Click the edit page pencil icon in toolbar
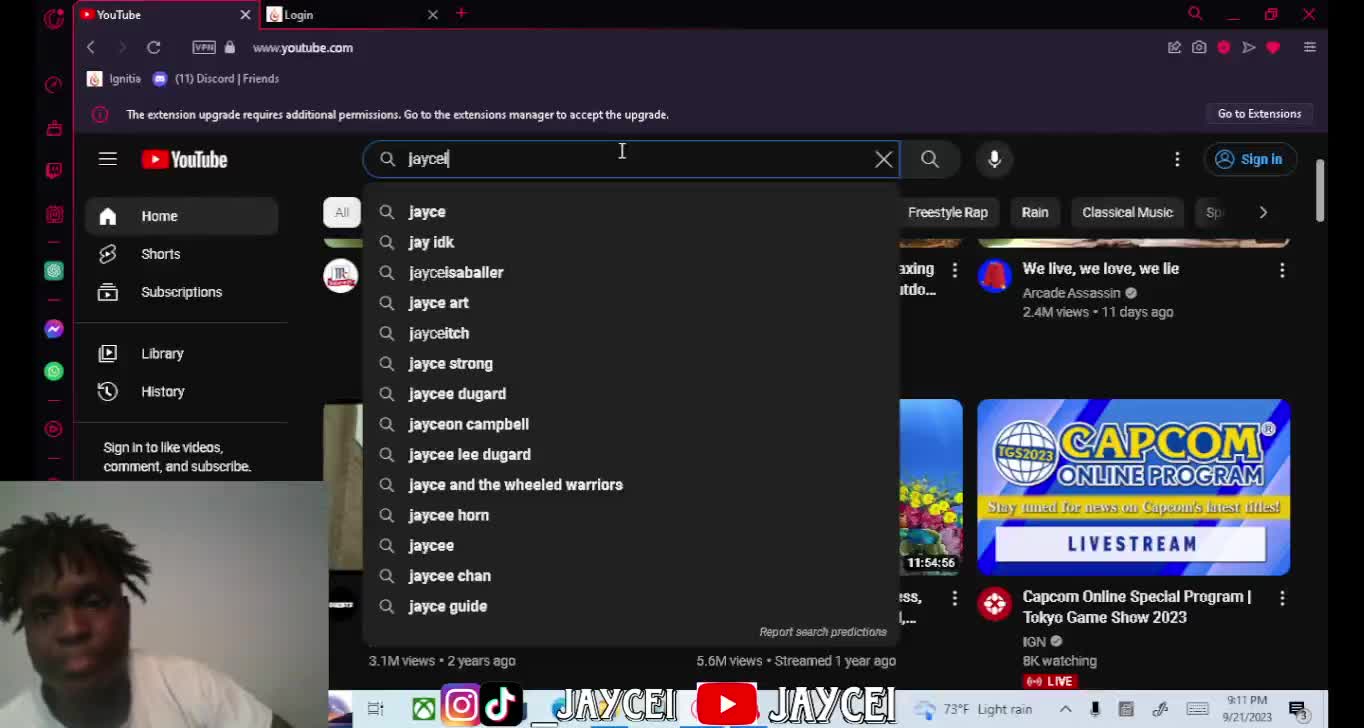The height and width of the screenshot is (728, 1364). [x=1174, y=47]
